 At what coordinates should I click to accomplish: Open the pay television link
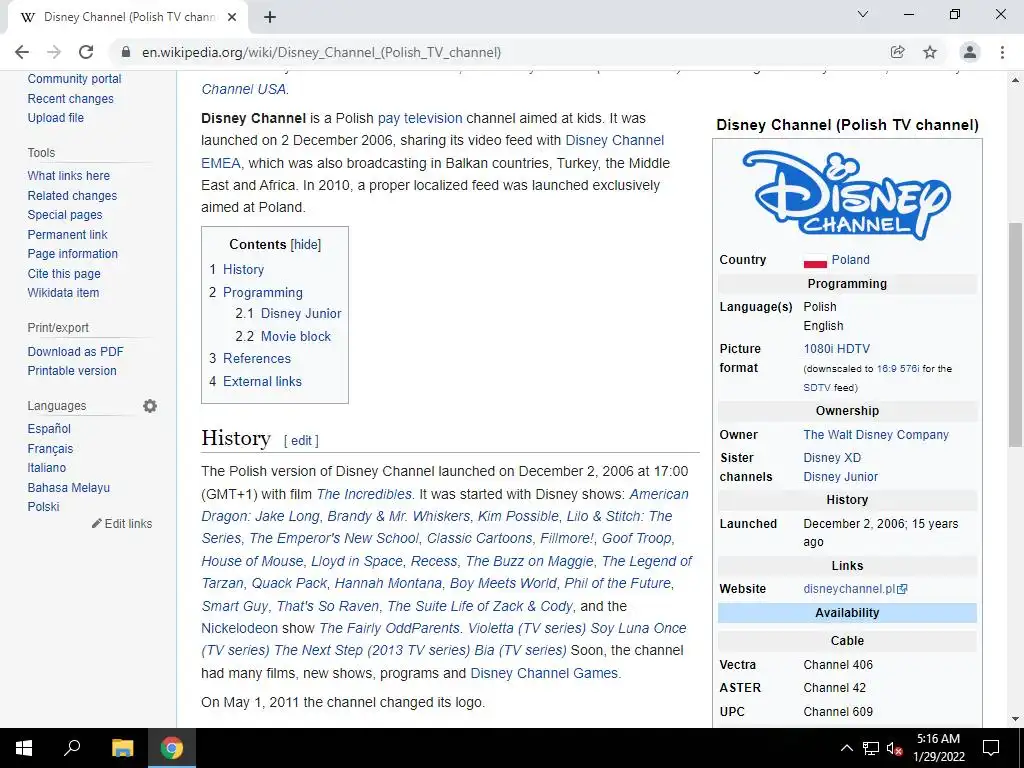[420, 118]
